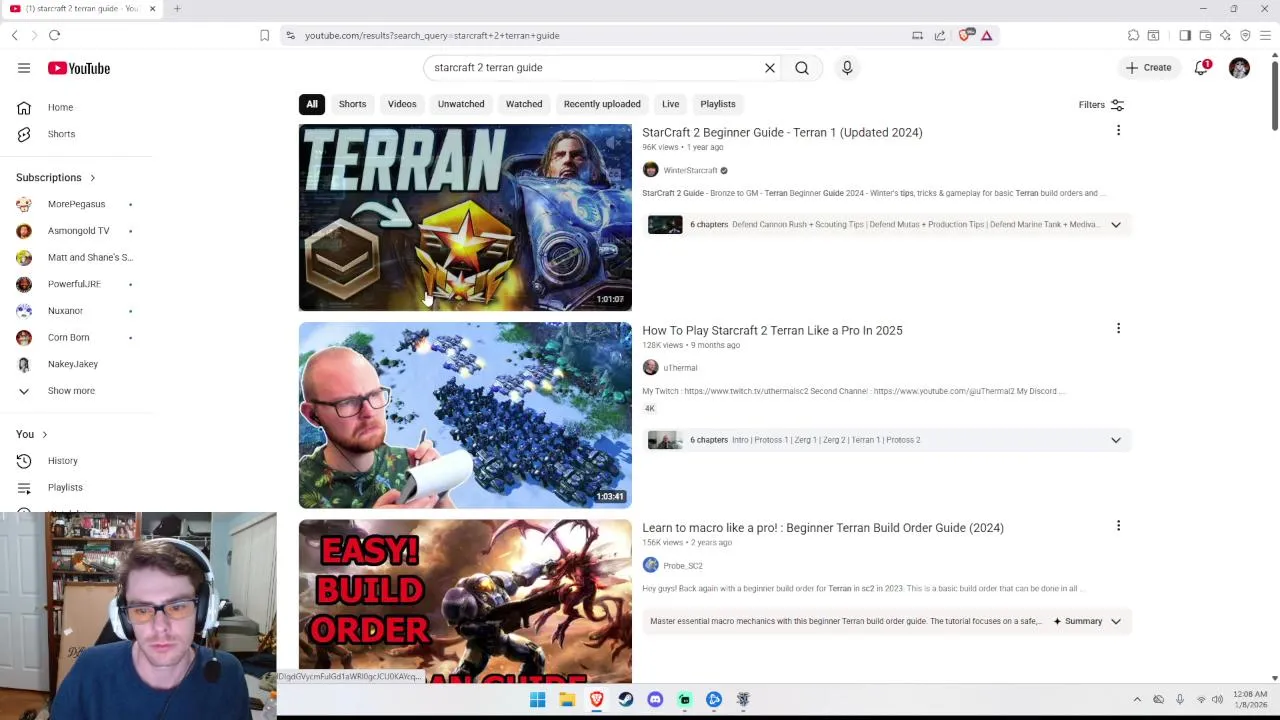Run search with the magnifier button
The height and width of the screenshot is (720, 1280).
[x=802, y=68]
